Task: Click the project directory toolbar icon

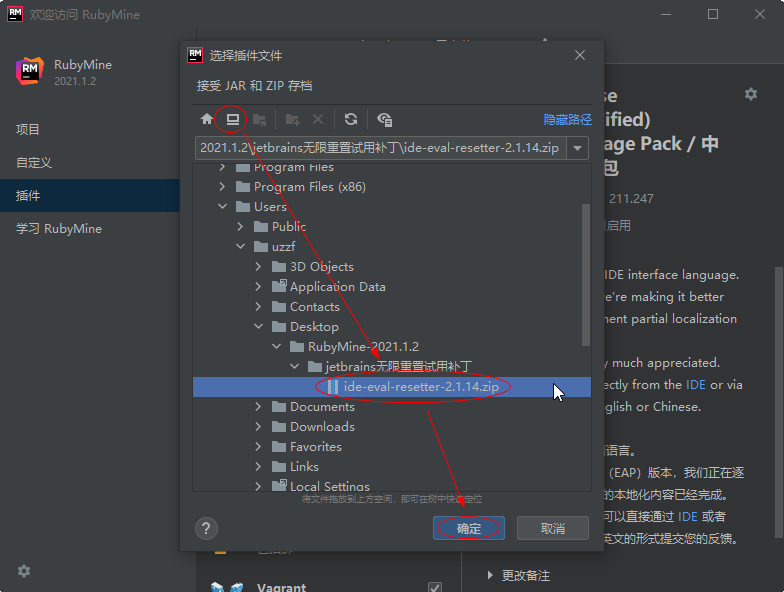Action: click(259, 120)
